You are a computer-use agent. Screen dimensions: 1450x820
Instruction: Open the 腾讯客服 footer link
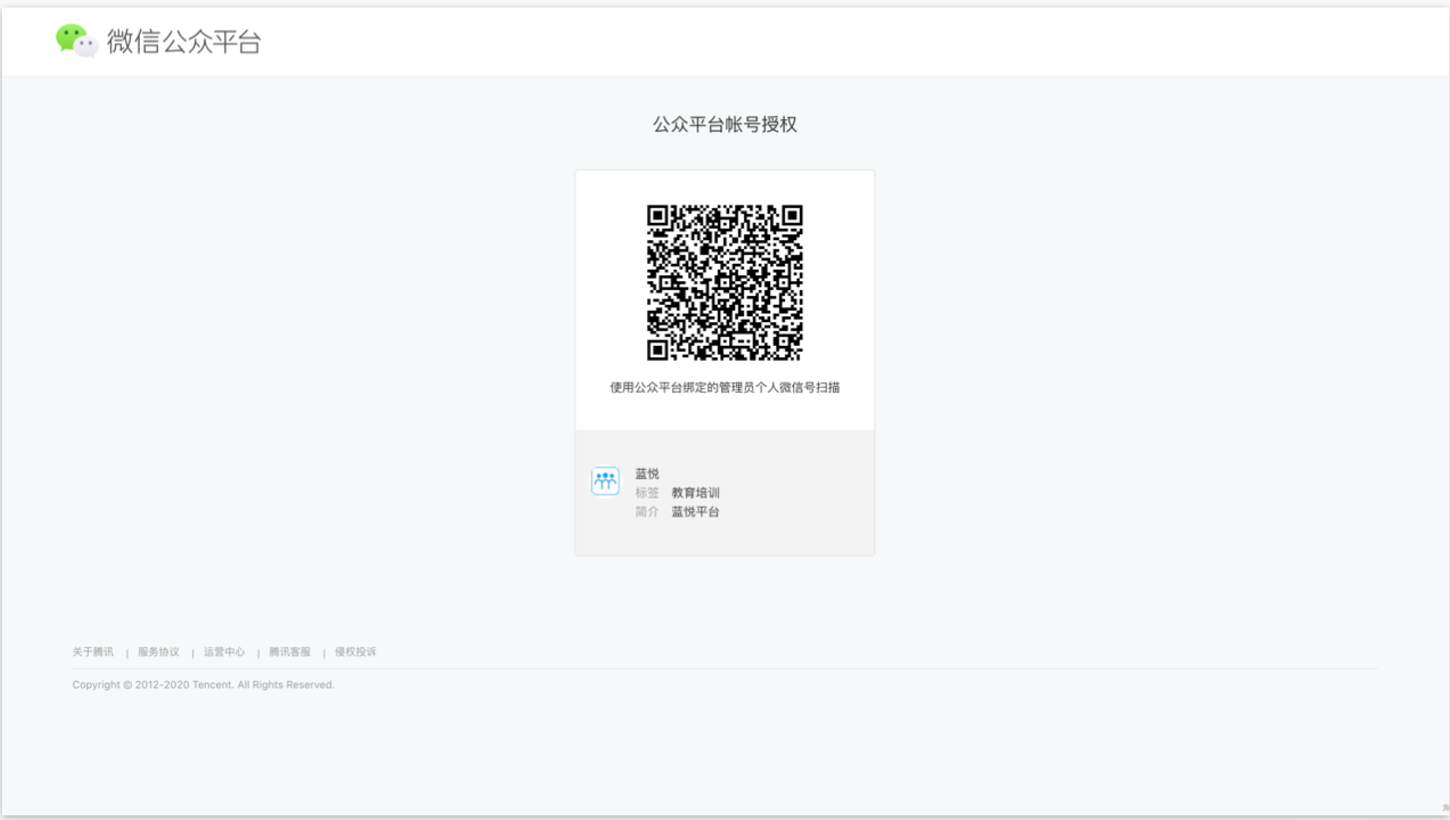[x=290, y=652]
